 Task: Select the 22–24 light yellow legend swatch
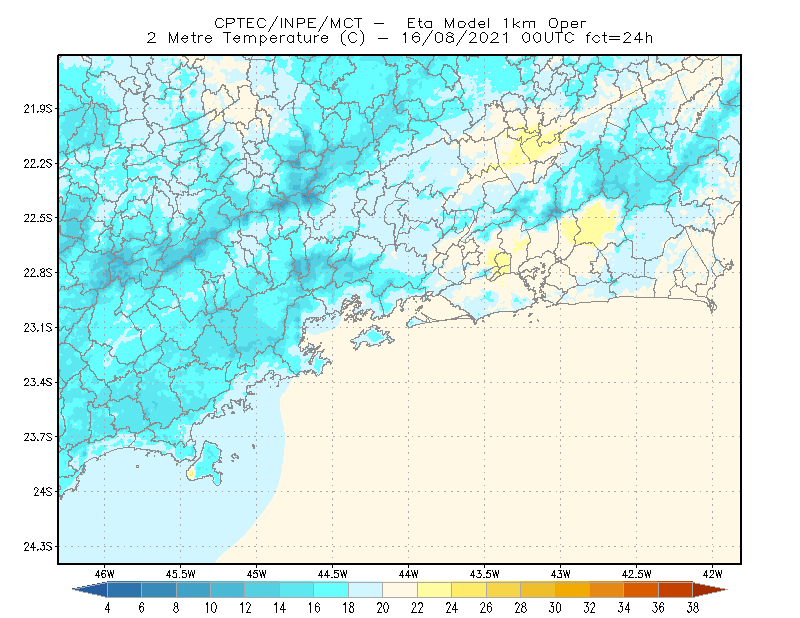coord(435,590)
